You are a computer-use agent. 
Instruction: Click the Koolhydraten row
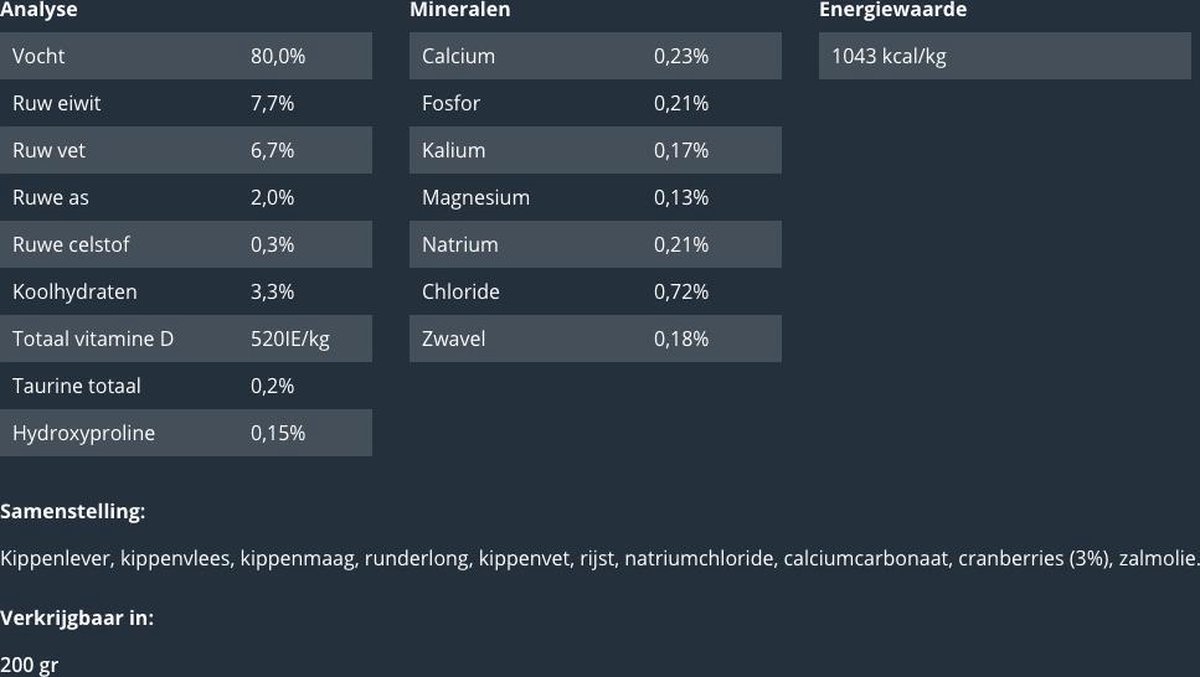pyautogui.click(x=185, y=292)
